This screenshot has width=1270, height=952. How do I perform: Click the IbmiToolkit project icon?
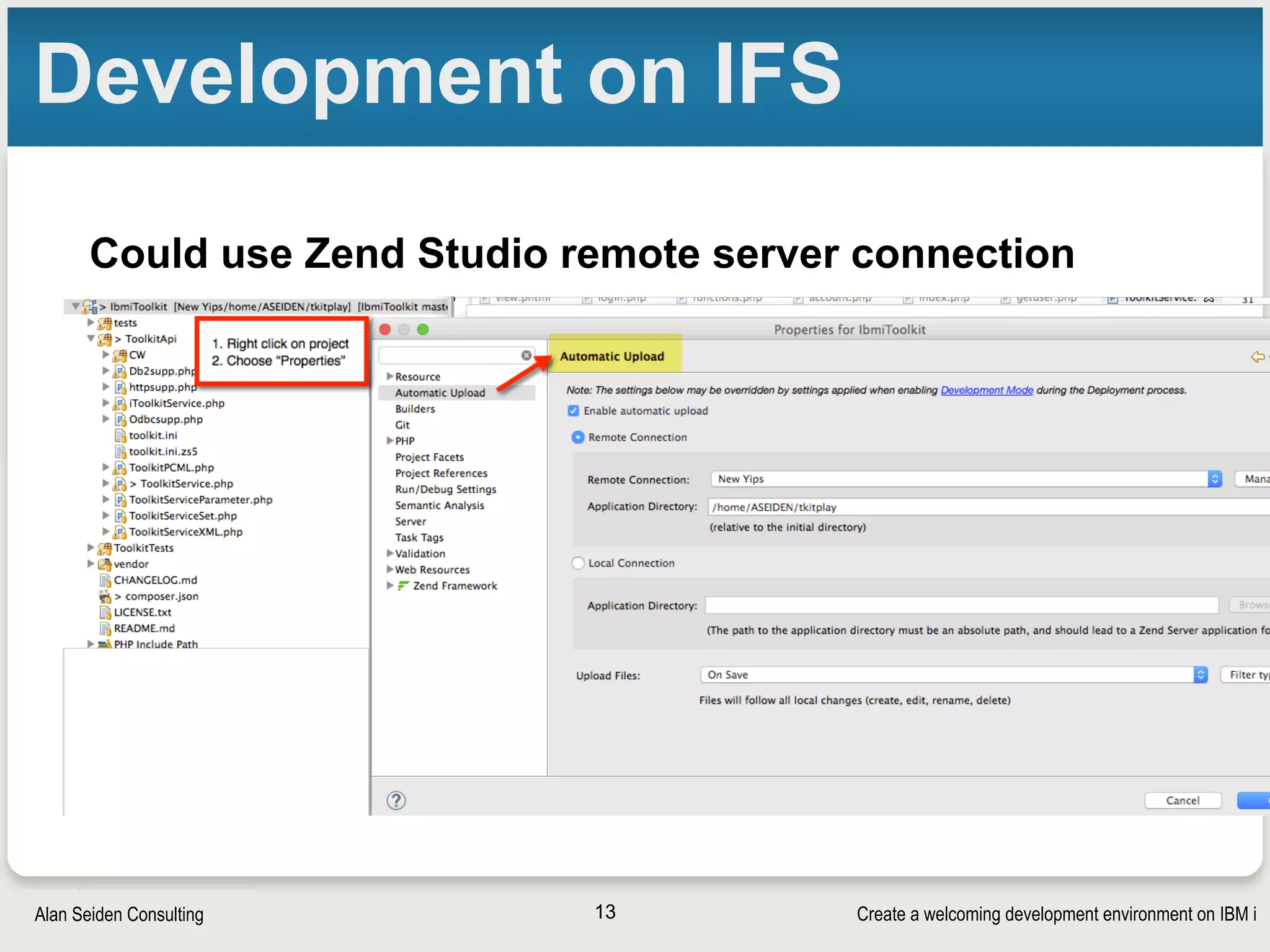(89, 307)
